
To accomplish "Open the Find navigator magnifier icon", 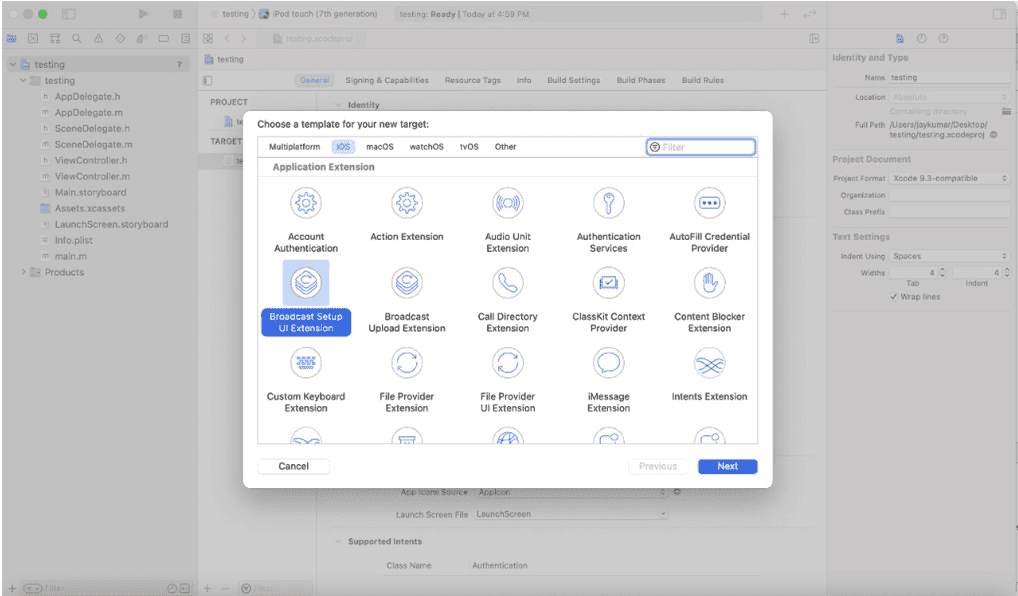I will tap(77, 38).
